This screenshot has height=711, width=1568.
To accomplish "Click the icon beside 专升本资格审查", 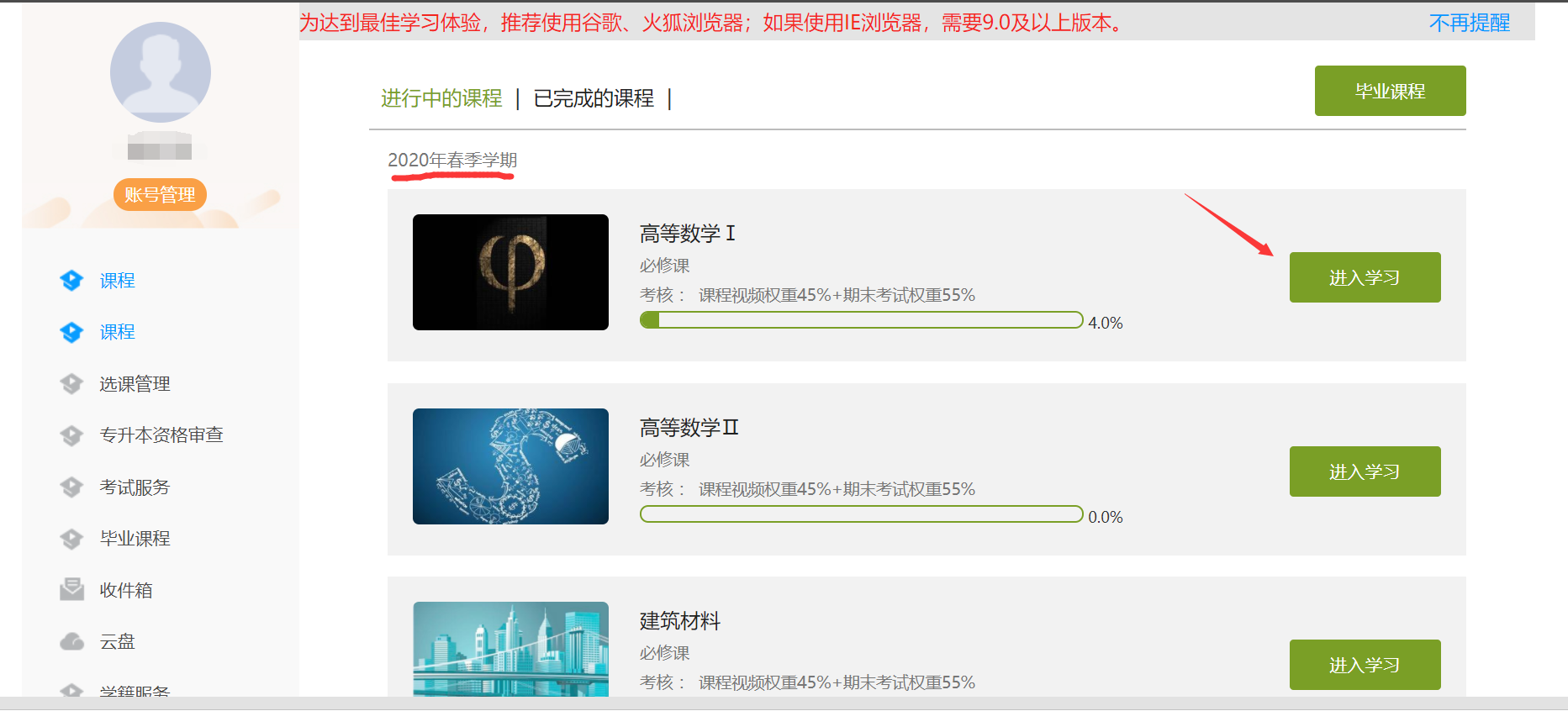I will click(71, 435).
